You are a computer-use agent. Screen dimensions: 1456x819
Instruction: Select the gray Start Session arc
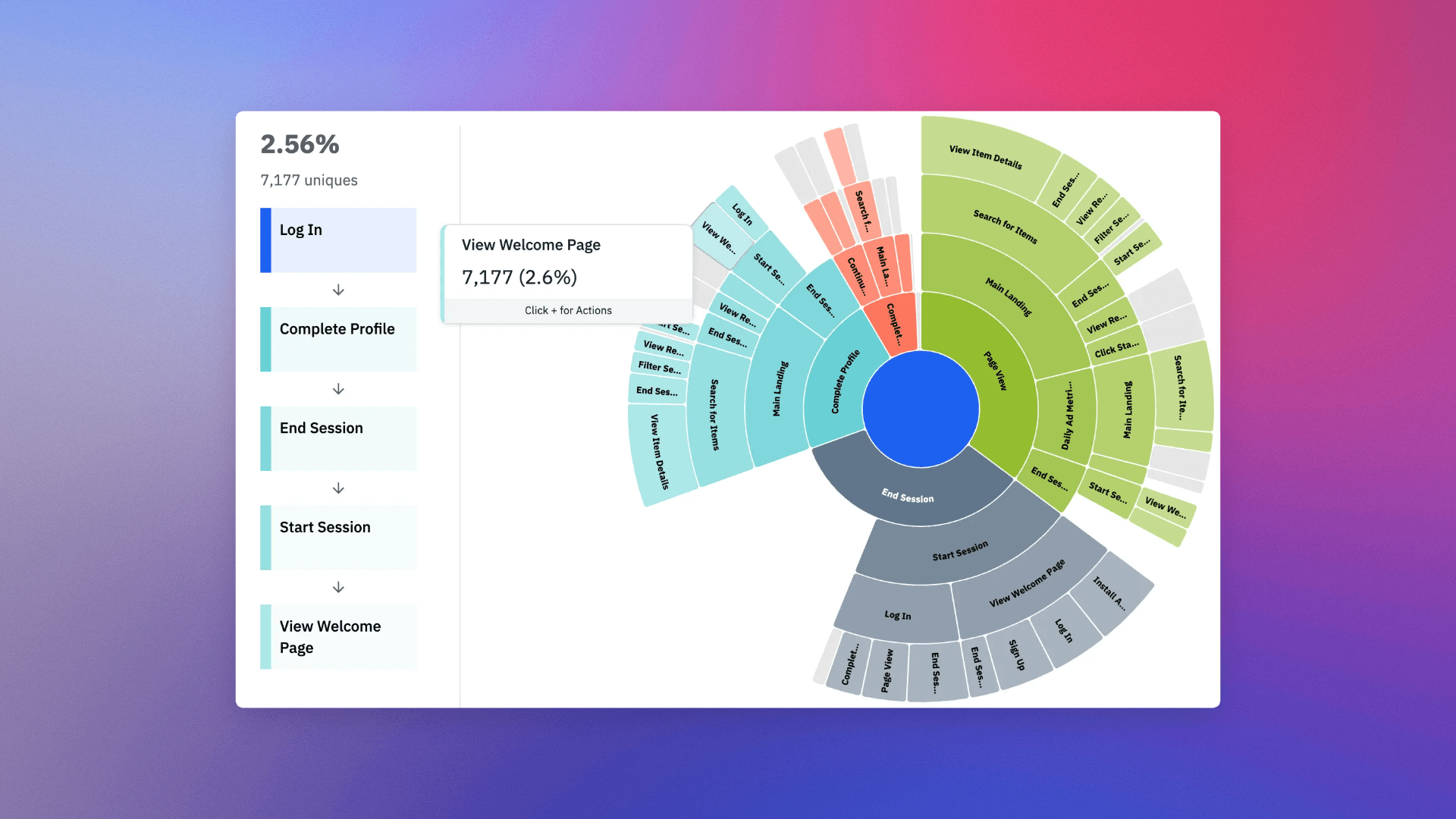tap(960, 551)
